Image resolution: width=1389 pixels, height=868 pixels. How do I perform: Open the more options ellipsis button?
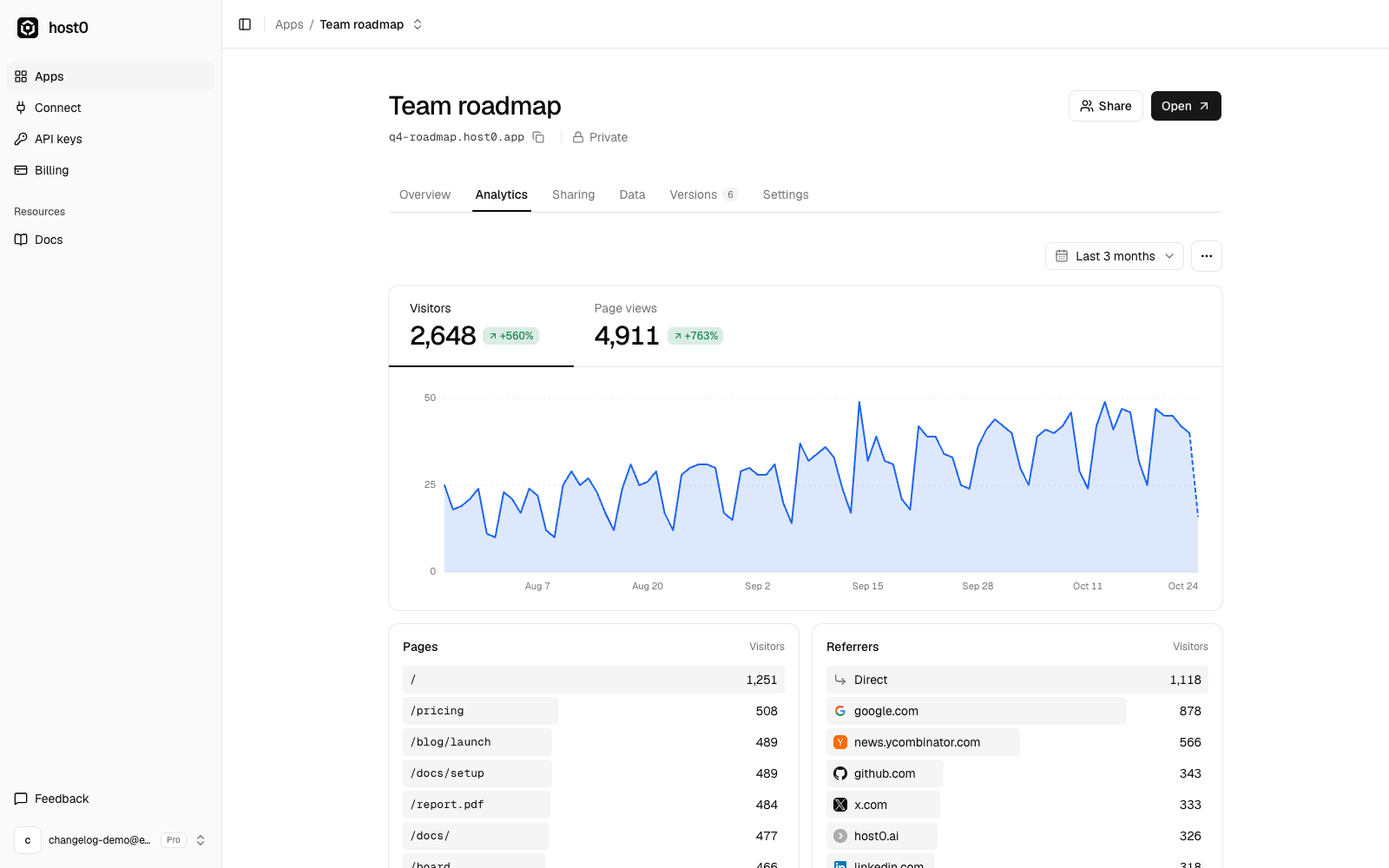pos(1207,256)
